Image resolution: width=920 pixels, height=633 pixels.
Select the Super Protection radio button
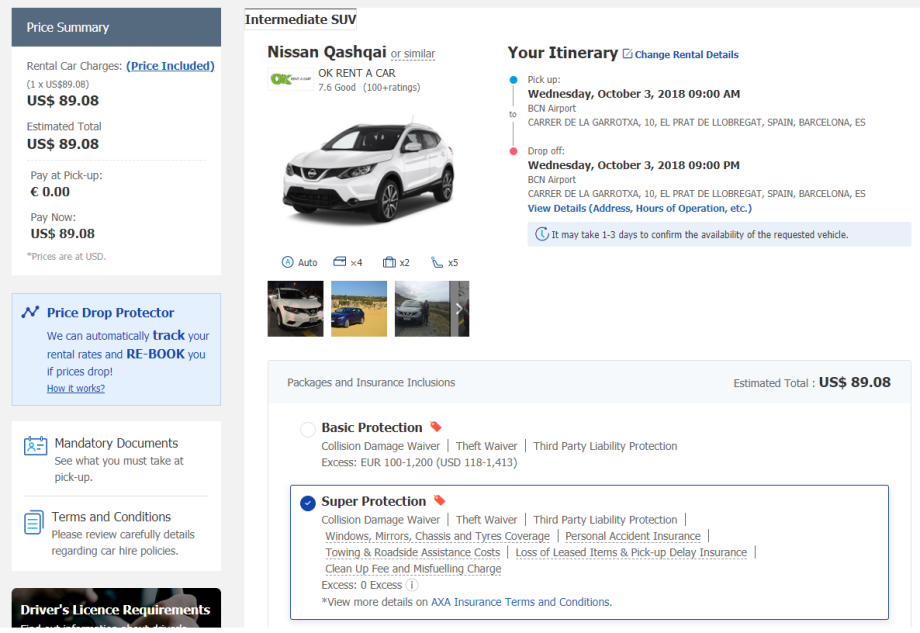point(308,503)
